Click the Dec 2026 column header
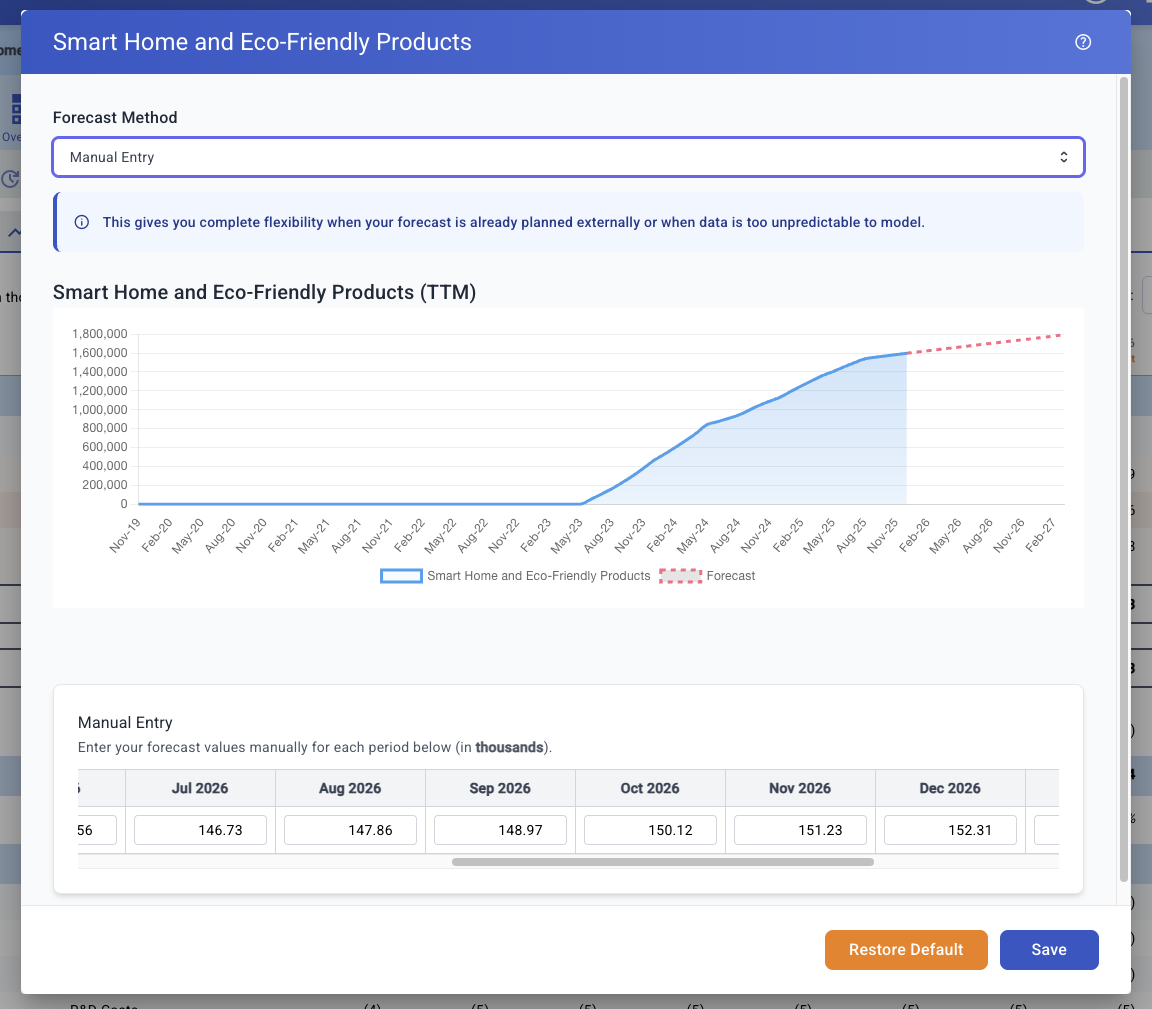This screenshot has height=1009, width=1152. [950, 788]
